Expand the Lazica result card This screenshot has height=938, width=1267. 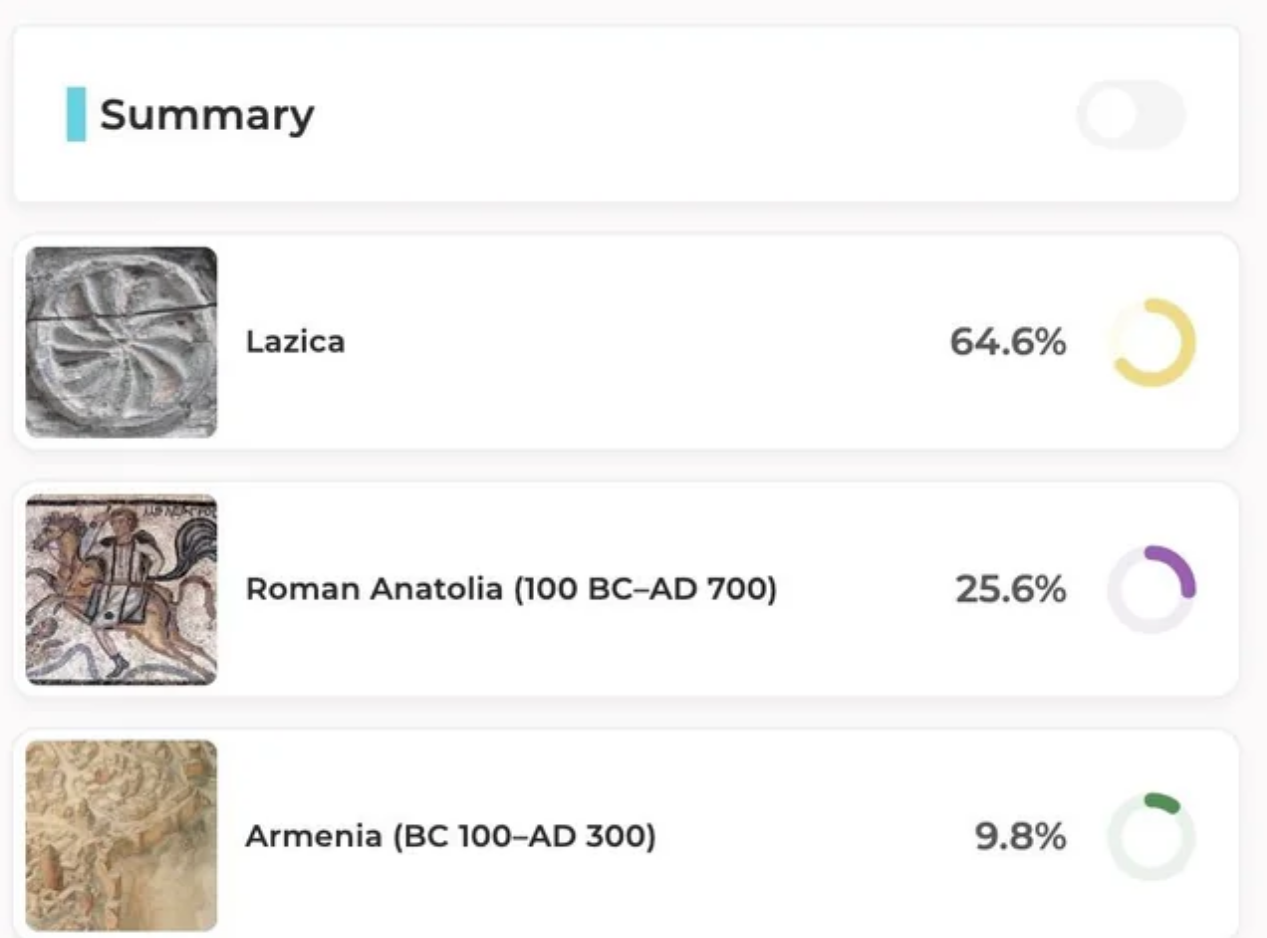(x=626, y=342)
